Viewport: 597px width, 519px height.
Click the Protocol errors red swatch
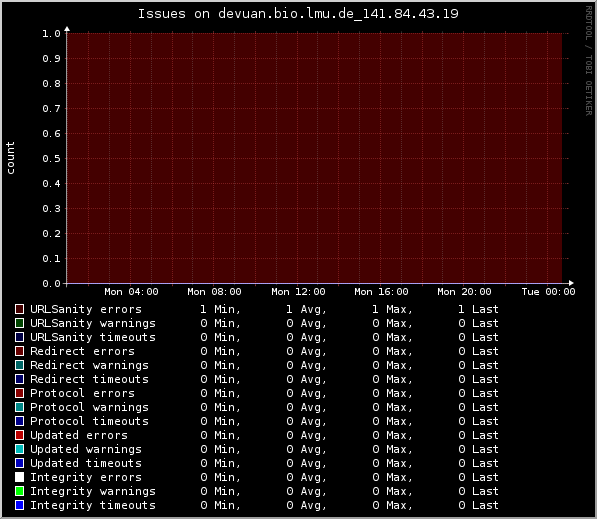[19, 393]
